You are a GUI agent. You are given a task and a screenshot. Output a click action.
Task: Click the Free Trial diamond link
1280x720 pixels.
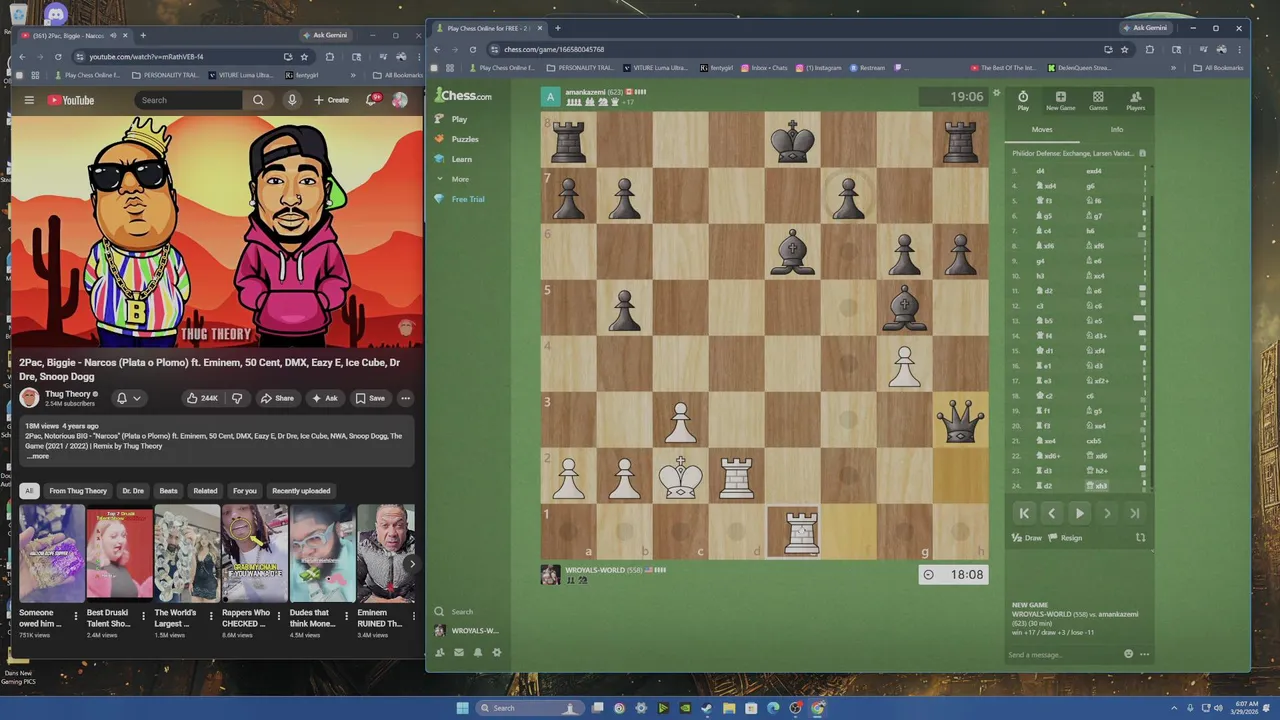[459, 199]
